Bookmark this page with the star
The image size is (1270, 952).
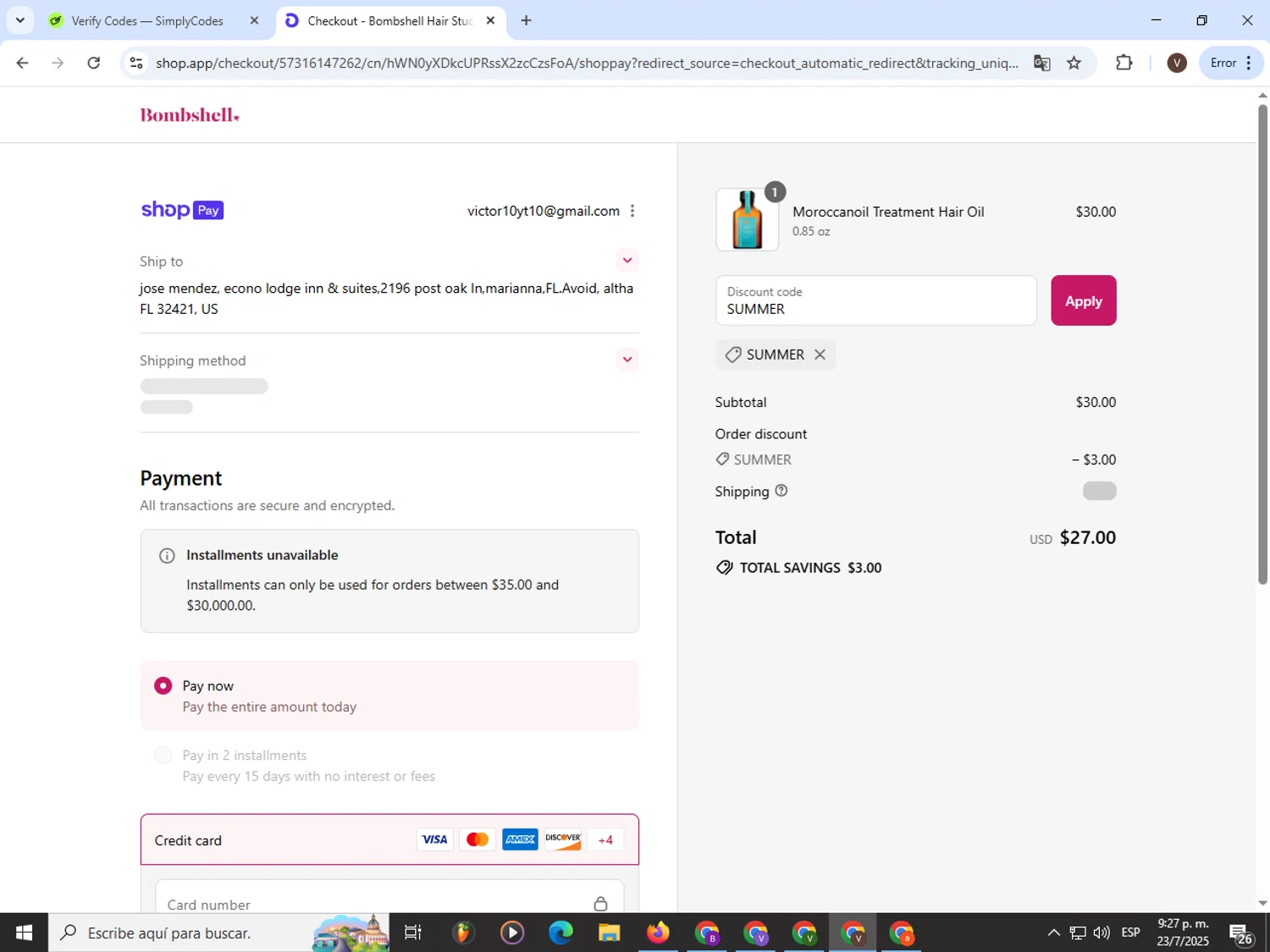point(1074,63)
